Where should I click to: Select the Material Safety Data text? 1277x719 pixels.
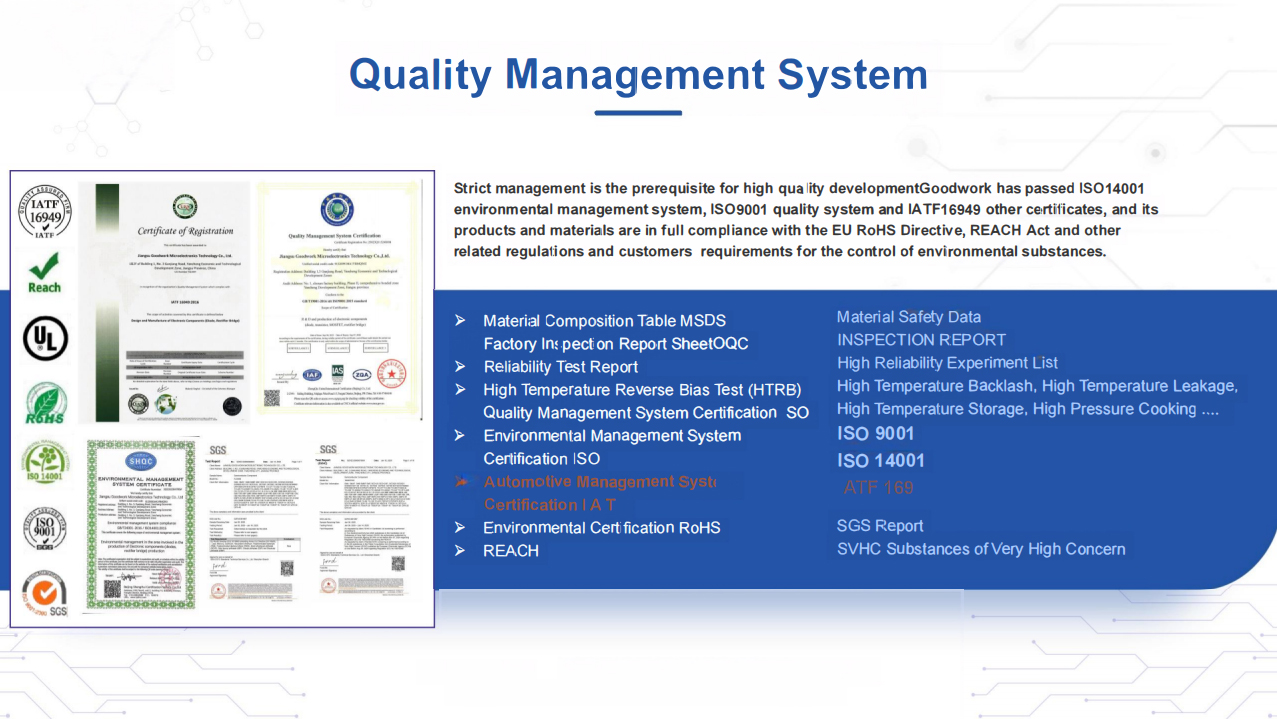pyautogui.click(x=909, y=317)
